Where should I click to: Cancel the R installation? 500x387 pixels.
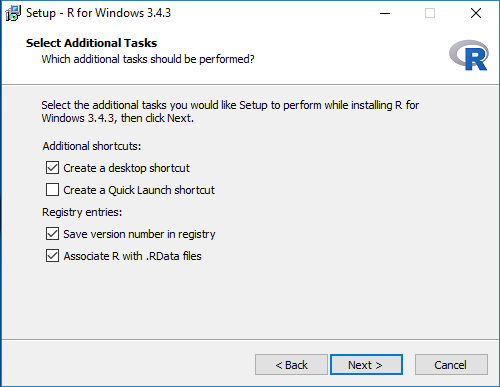click(x=451, y=365)
